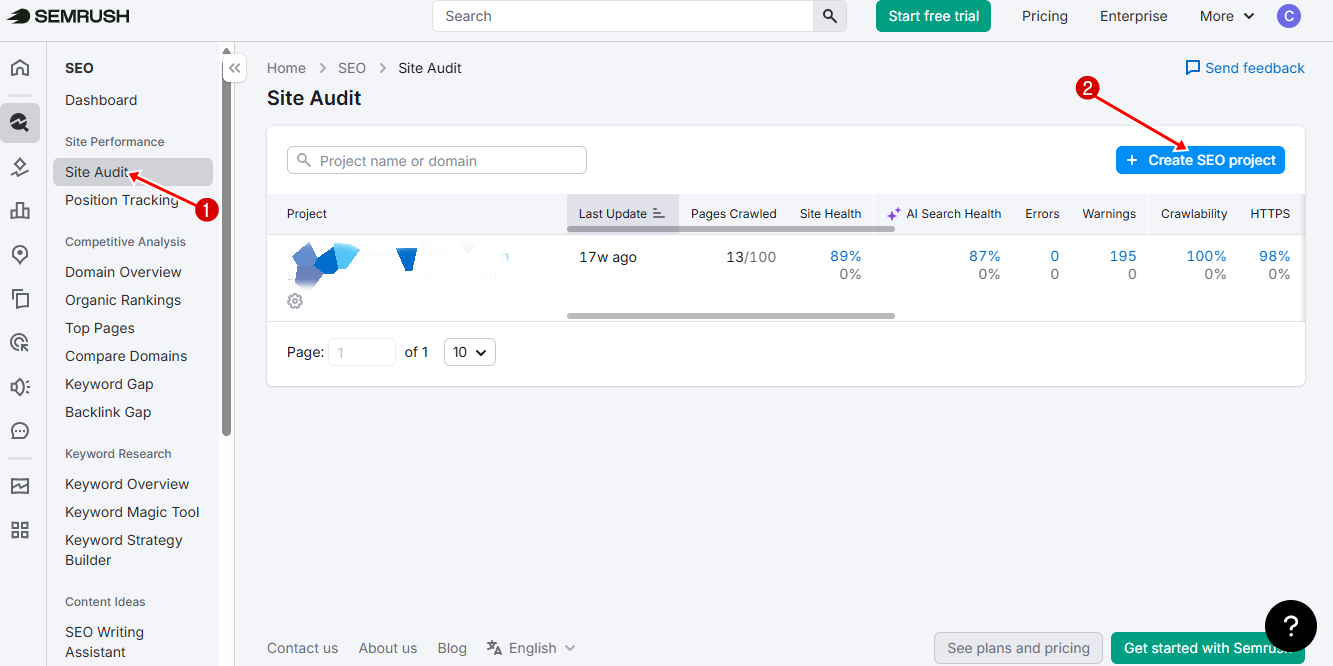Image resolution: width=1333 pixels, height=666 pixels.
Task: Open project settings gear icon
Action: 295,301
